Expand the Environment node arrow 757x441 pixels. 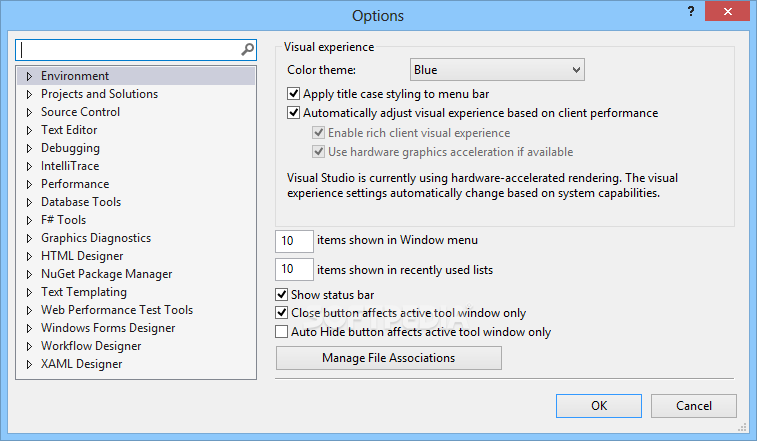click(x=29, y=76)
